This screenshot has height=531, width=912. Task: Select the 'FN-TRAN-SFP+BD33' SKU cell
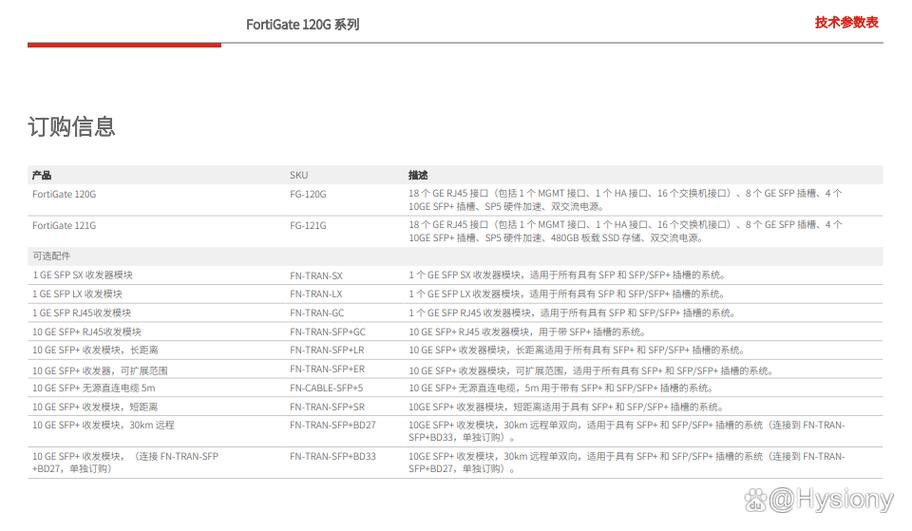click(x=333, y=457)
